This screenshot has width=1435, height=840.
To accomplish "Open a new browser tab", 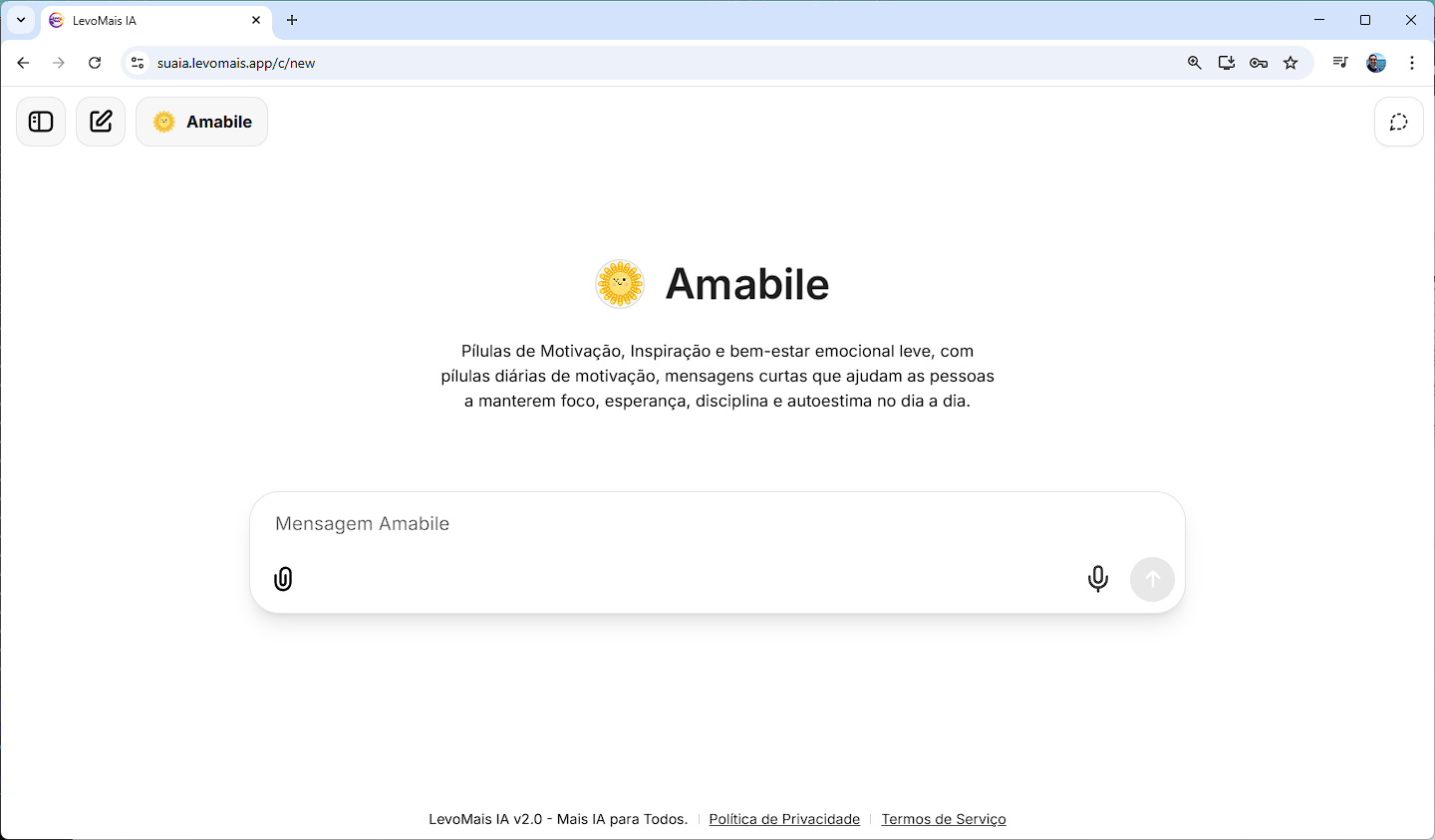I will 292,20.
